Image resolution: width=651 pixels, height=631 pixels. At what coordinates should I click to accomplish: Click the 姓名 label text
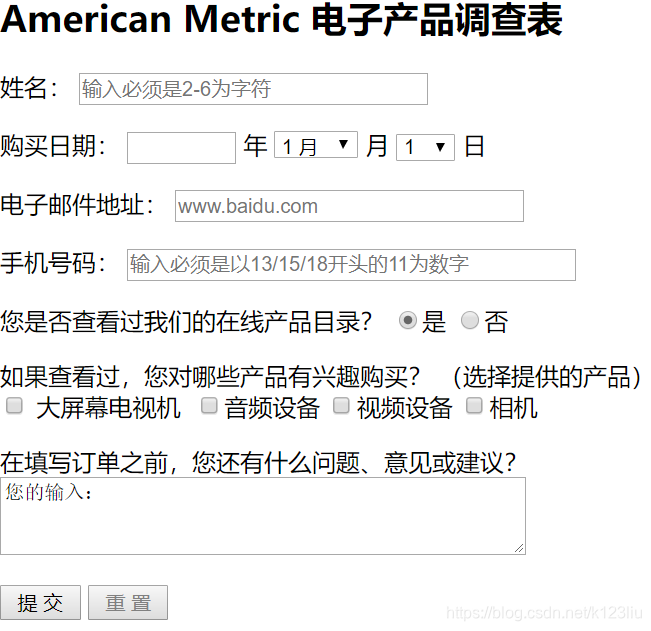pos(29,88)
